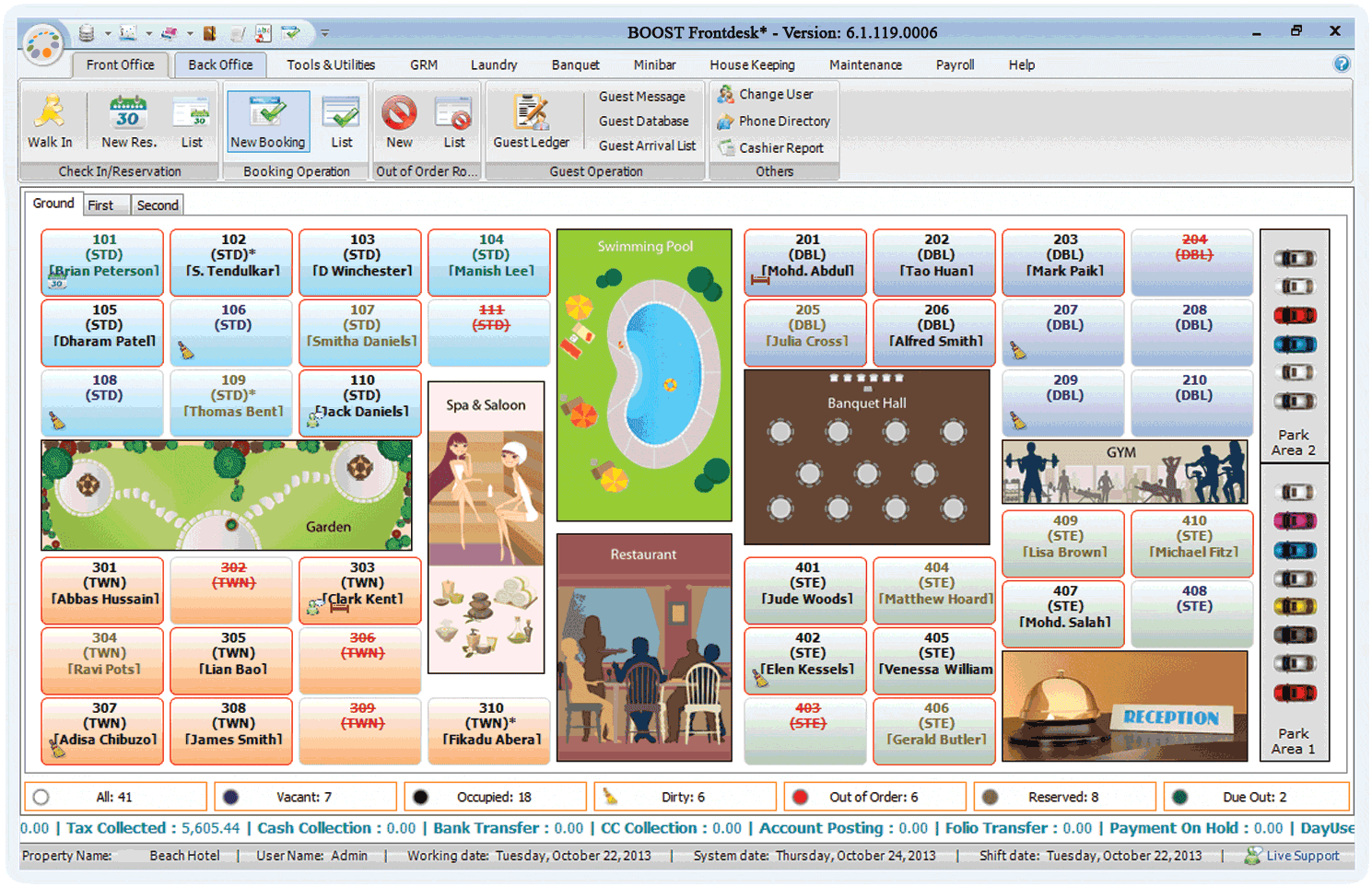
Task: Click Guest Database
Action: tap(644, 121)
